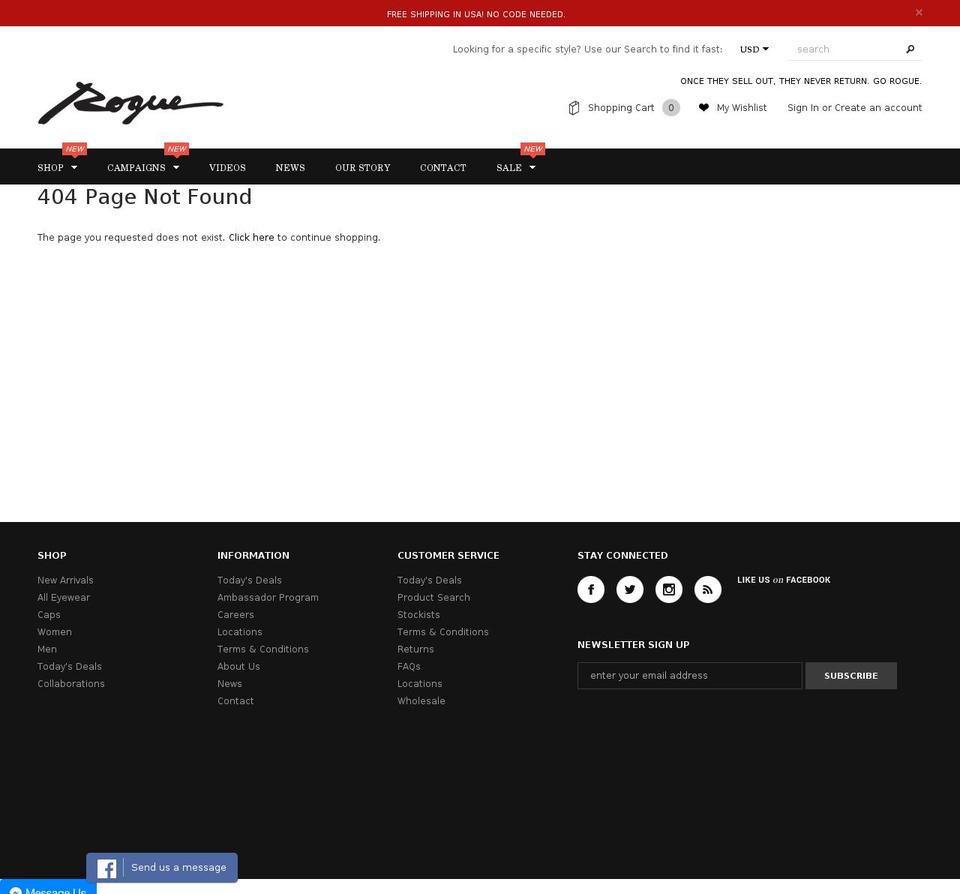The width and height of the screenshot is (960, 894).
Task: Open Videos in the navigation bar
Action: [227, 167]
